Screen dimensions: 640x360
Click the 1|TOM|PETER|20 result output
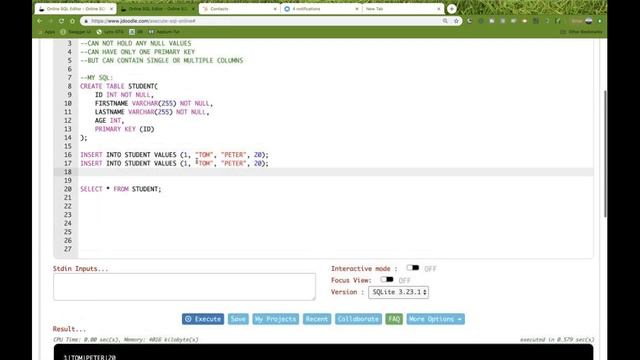[x=90, y=357]
